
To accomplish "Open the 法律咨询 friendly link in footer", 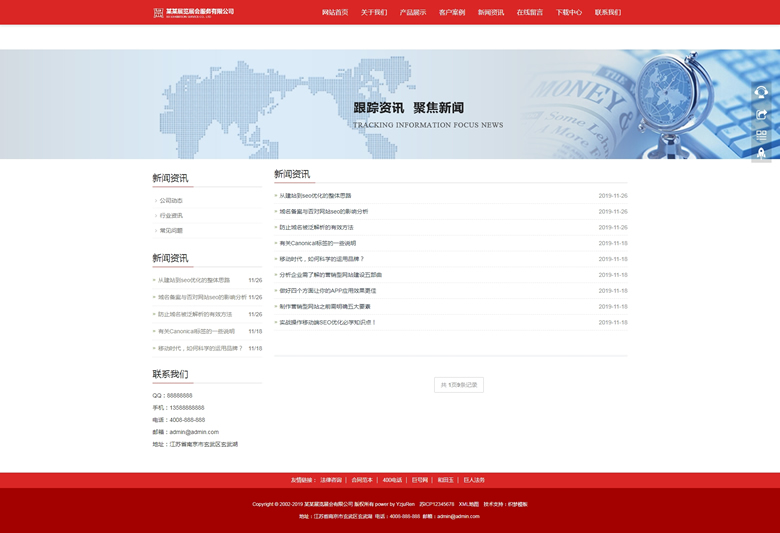I will point(332,480).
